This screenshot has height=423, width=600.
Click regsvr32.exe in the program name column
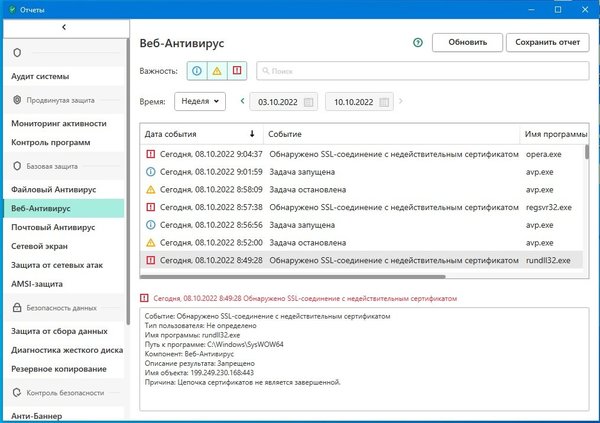coord(549,207)
